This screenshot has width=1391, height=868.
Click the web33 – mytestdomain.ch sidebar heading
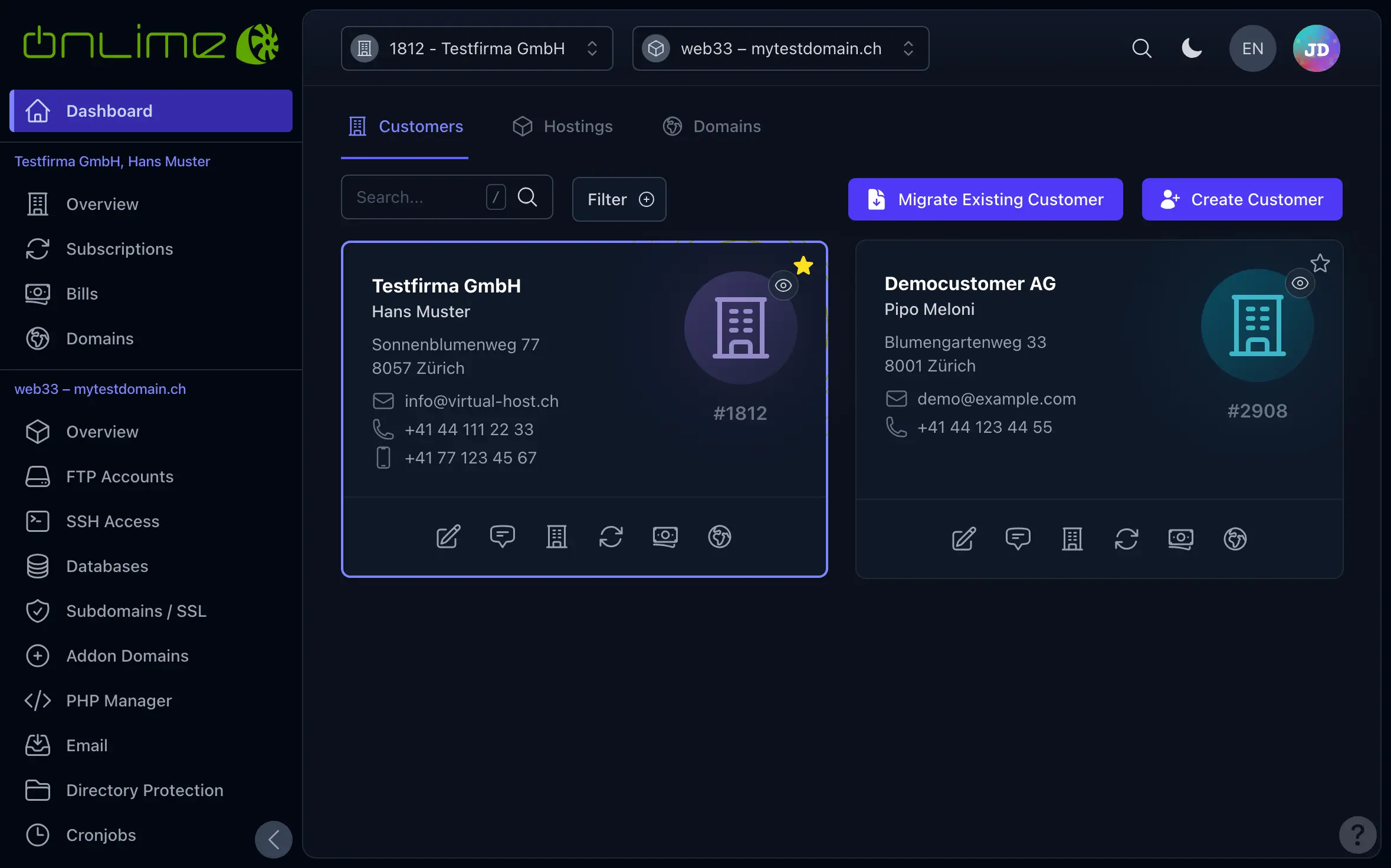tap(100, 389)
